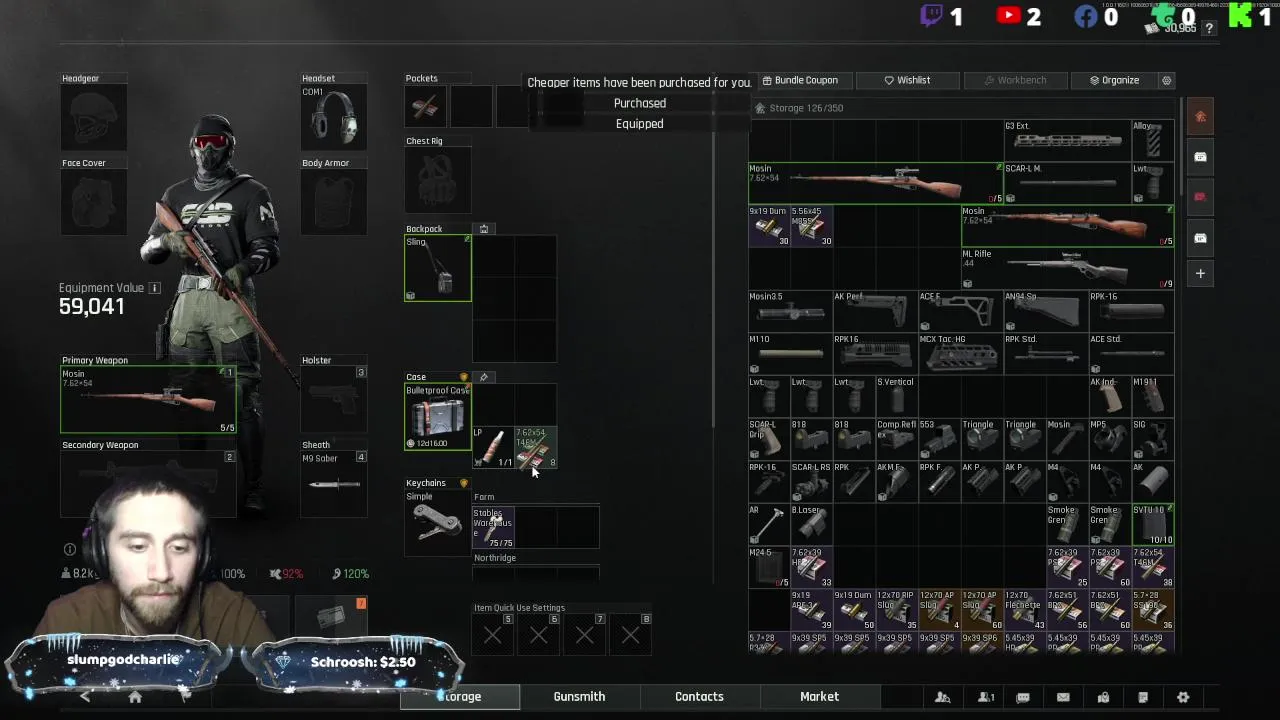Select the ML Rifle .44 in storage

pos(1067,269)
